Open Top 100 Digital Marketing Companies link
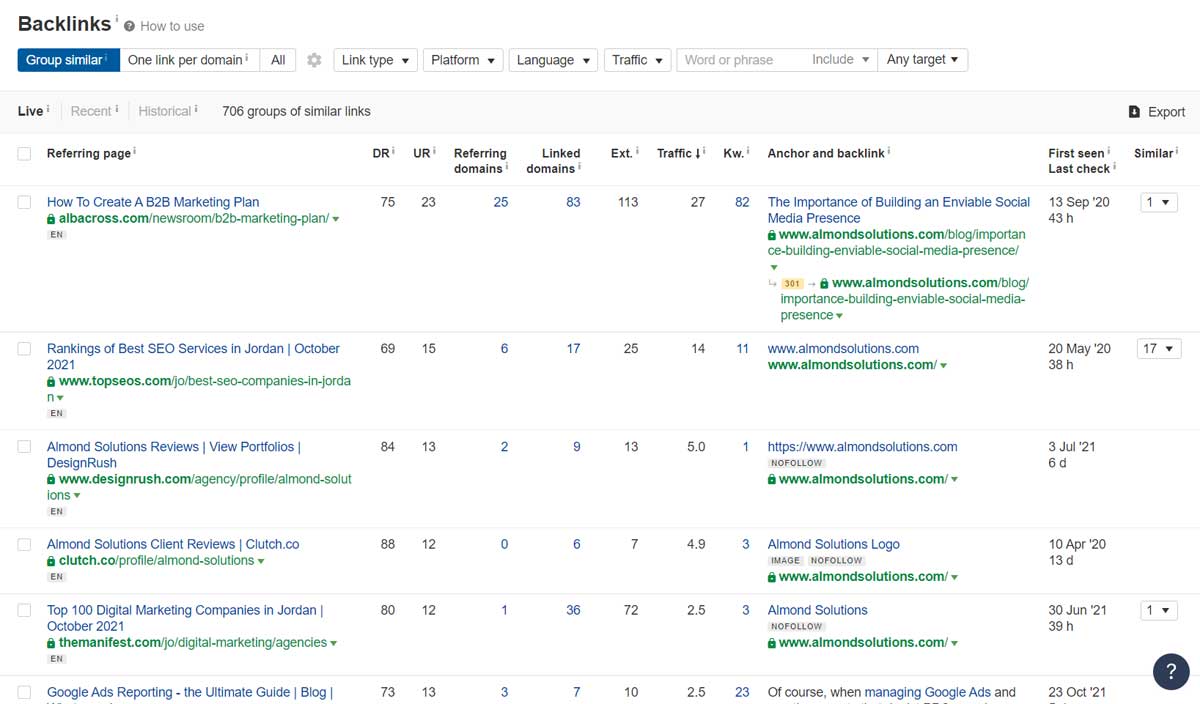This screenshot has height=704, width=1200. (x=185, y=618)
